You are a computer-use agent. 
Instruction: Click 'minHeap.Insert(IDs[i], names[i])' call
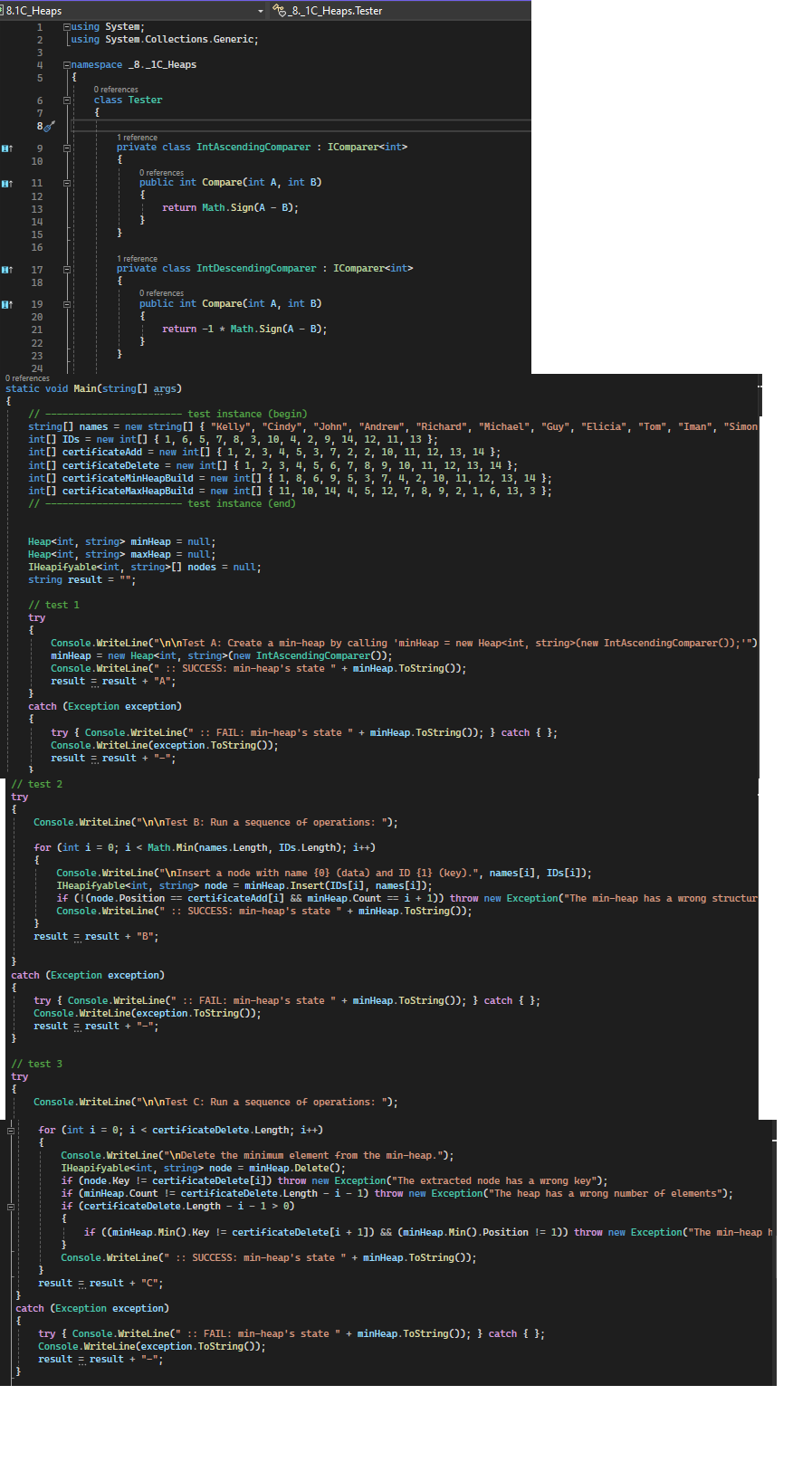[338, 885]
